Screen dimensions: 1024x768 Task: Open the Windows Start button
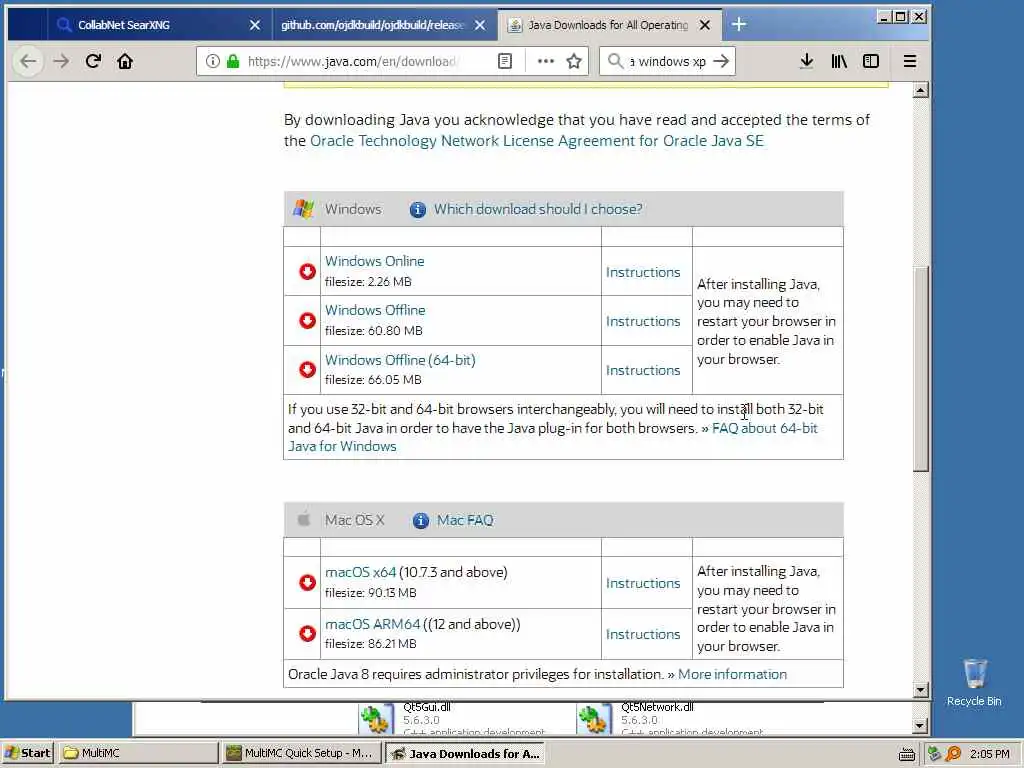(x=28, y=754)
